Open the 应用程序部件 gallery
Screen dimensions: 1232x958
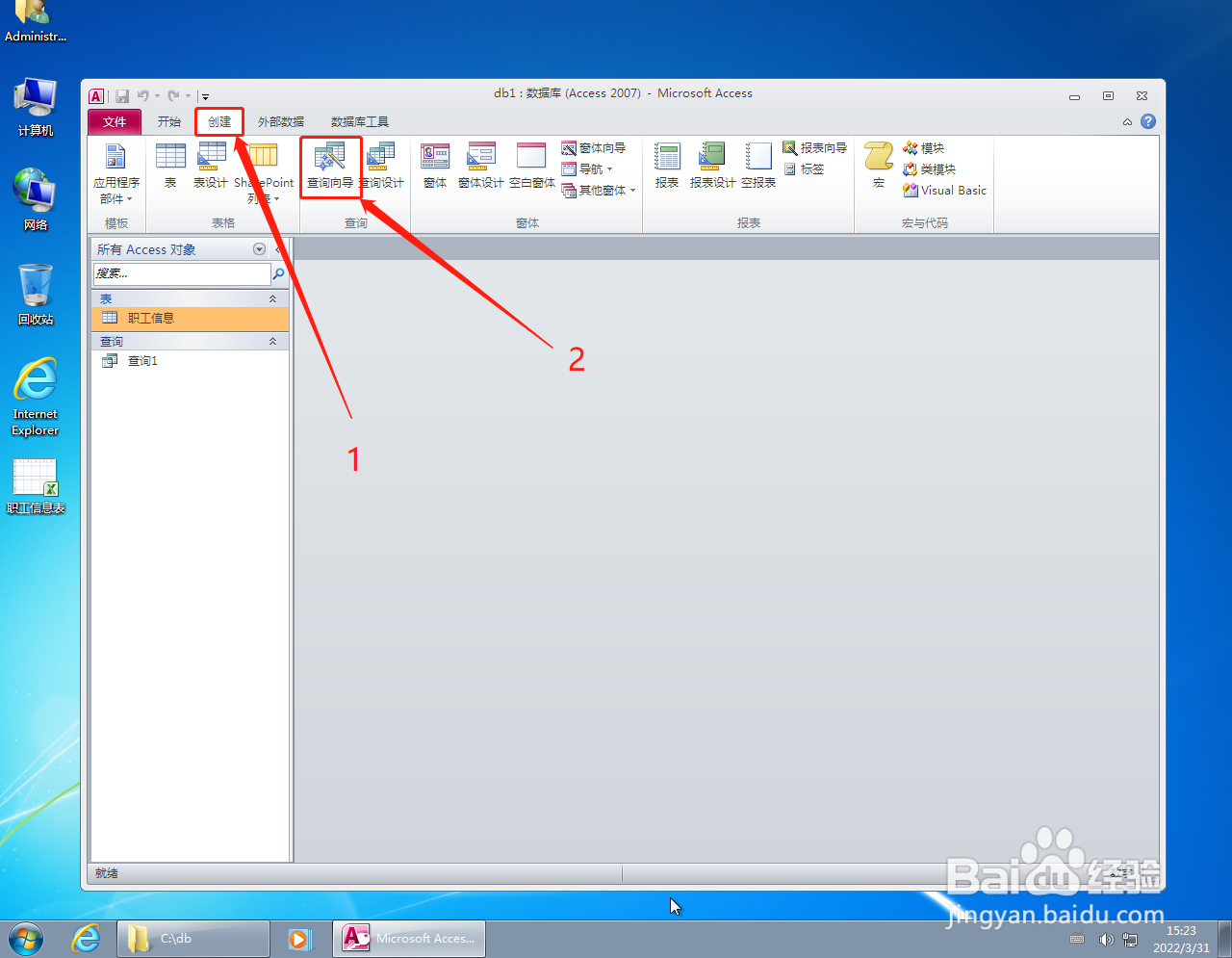click(x=115, y=173)
